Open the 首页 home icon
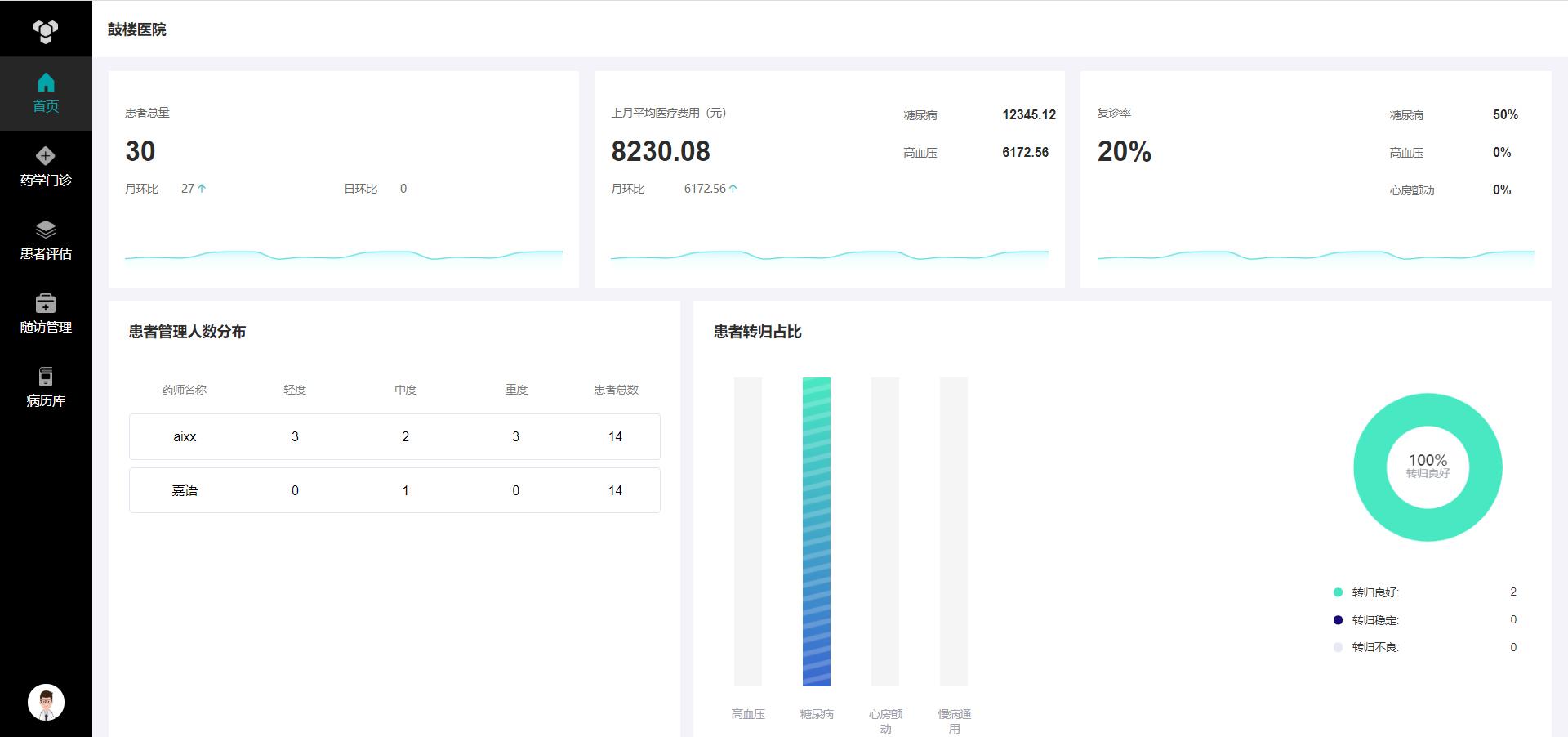This screenshot has height=737, width=1568. (46, 83)
